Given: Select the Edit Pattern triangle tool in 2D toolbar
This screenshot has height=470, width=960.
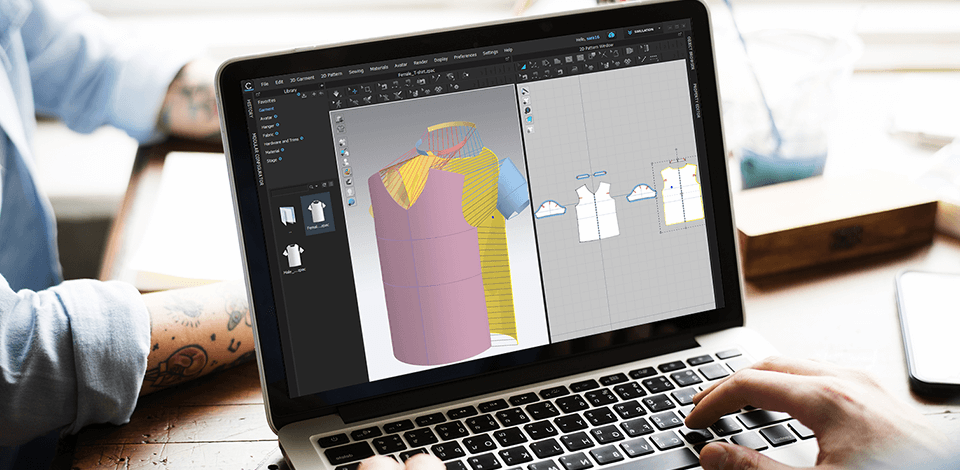Looking at the screenshot, I should pos(523,66).
